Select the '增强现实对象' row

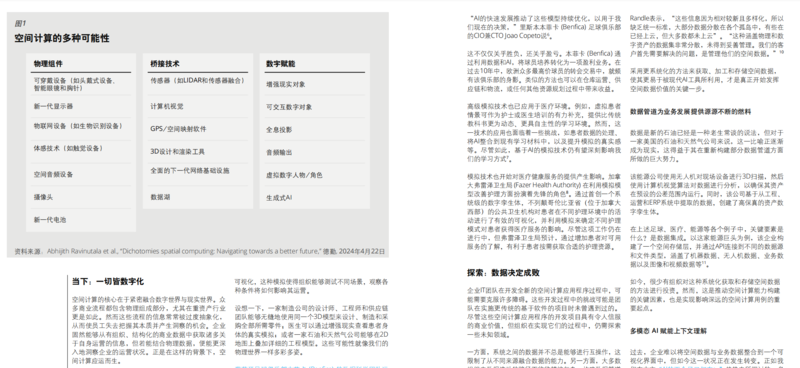pos(315,84)
